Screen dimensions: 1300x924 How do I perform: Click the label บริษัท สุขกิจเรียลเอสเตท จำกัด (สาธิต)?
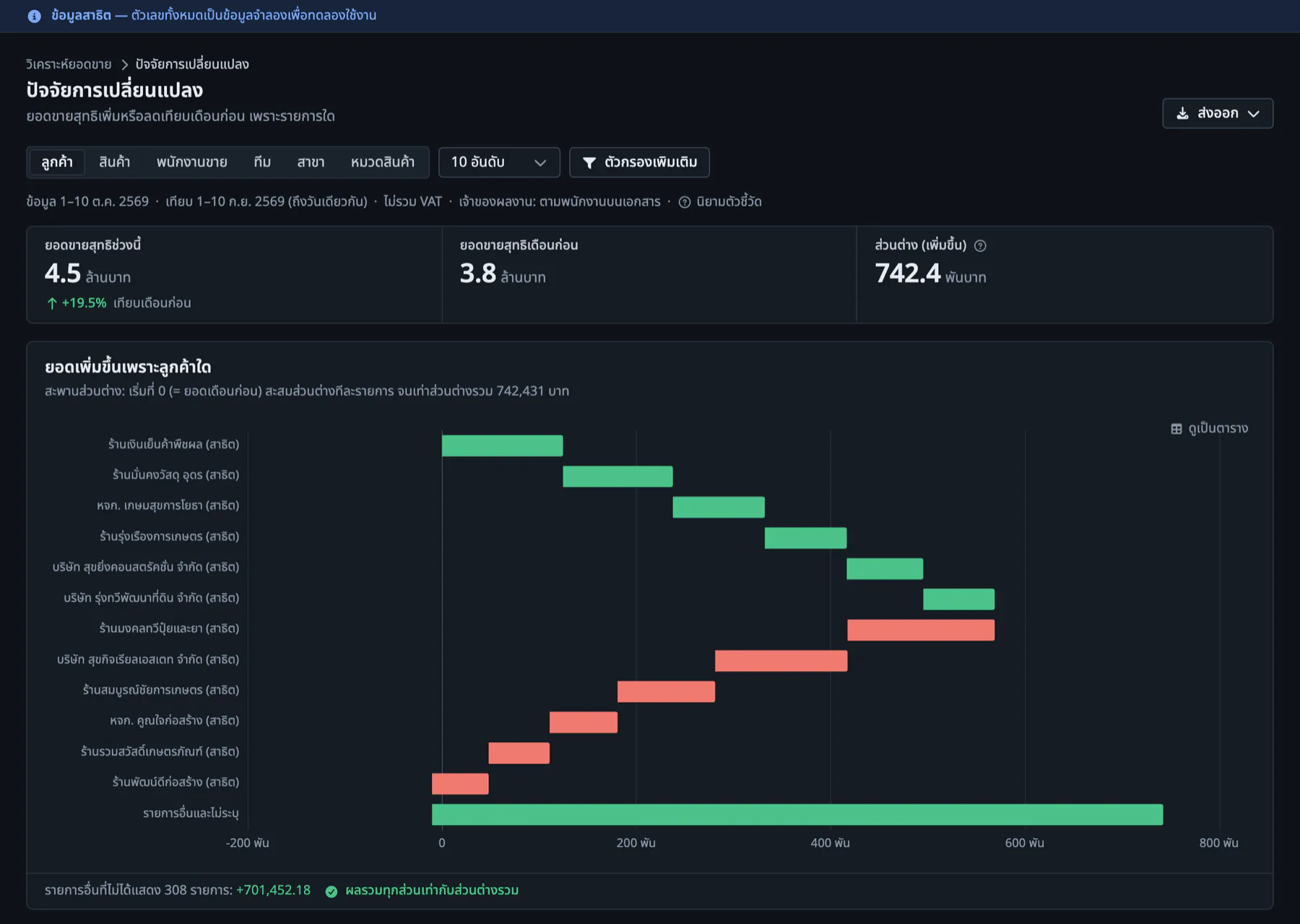148,659
